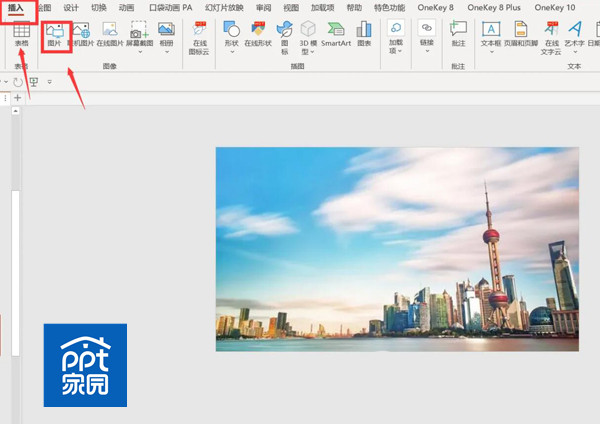Switch to the 设计 Design tab

tap(71, 8)
